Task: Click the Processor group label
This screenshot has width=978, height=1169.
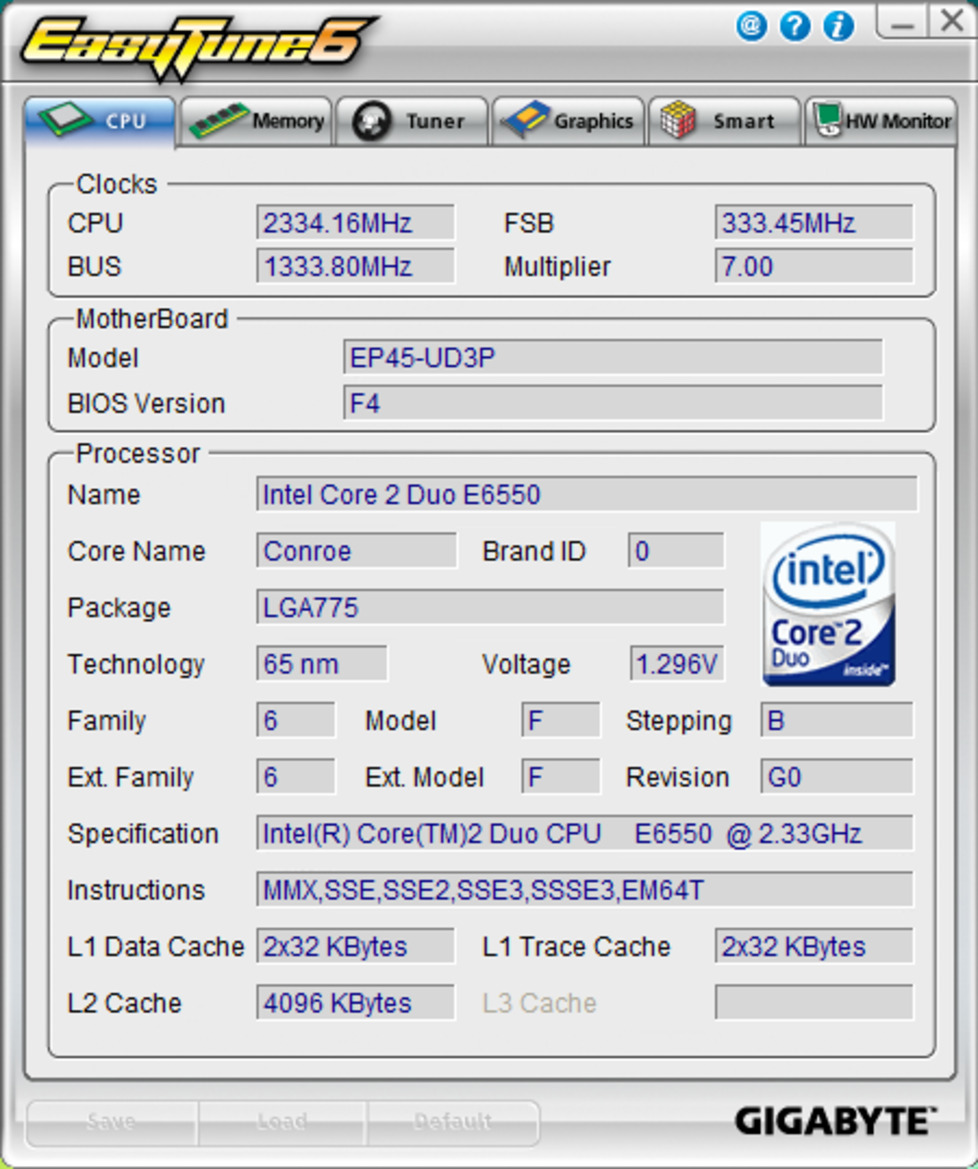Action: (138, 453)
